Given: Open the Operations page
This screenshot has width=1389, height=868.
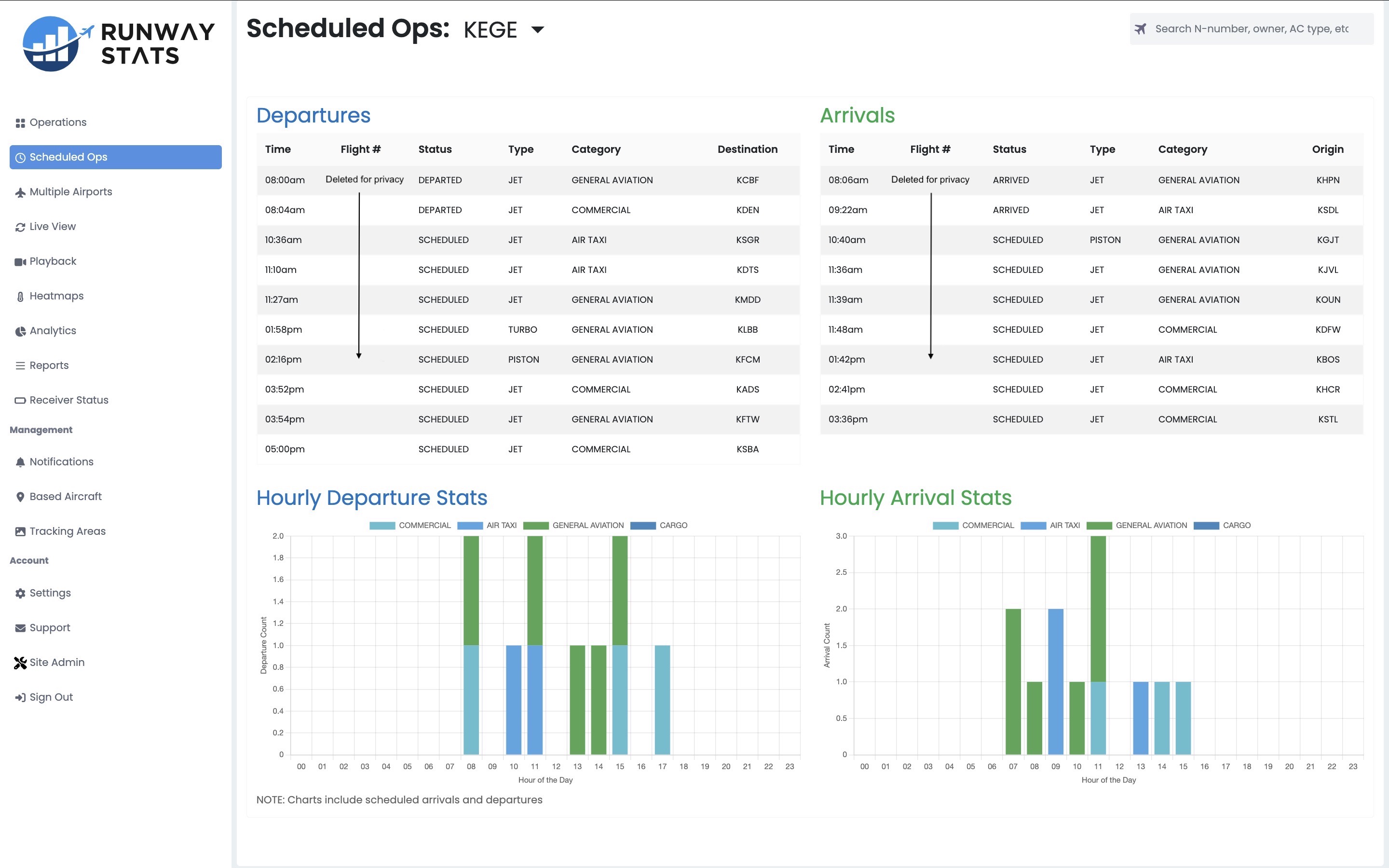Looking at the screenshot, I should pos(115,122).
